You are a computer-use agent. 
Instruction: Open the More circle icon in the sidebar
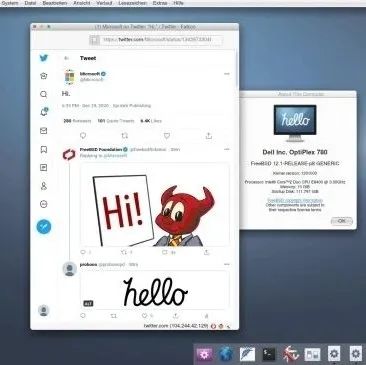pos(44,204)
